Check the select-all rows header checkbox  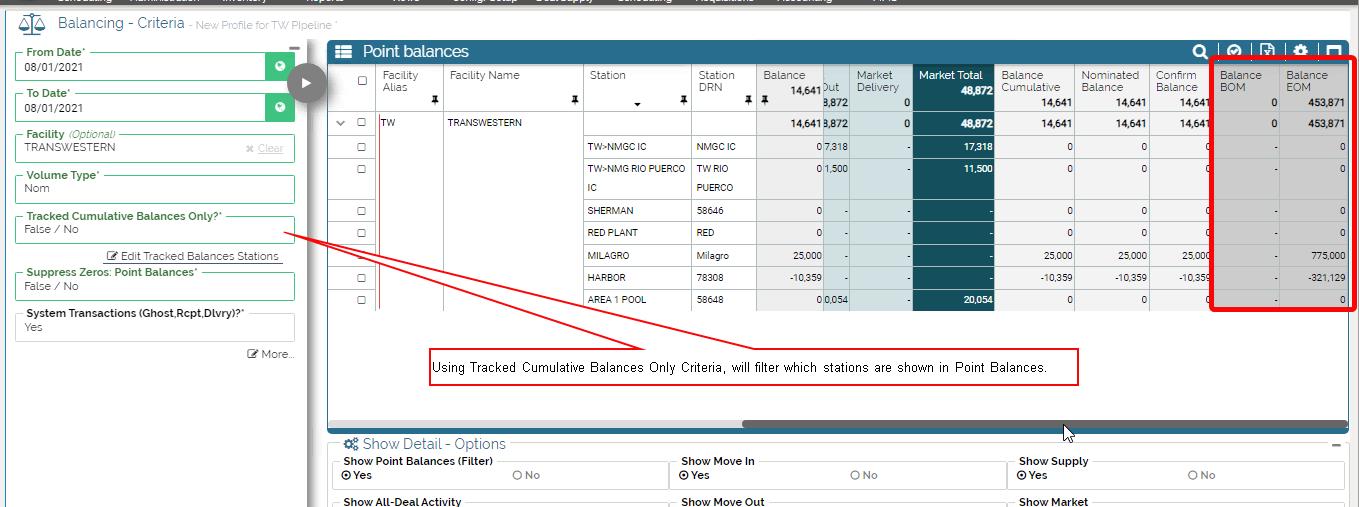click(362, 81)
